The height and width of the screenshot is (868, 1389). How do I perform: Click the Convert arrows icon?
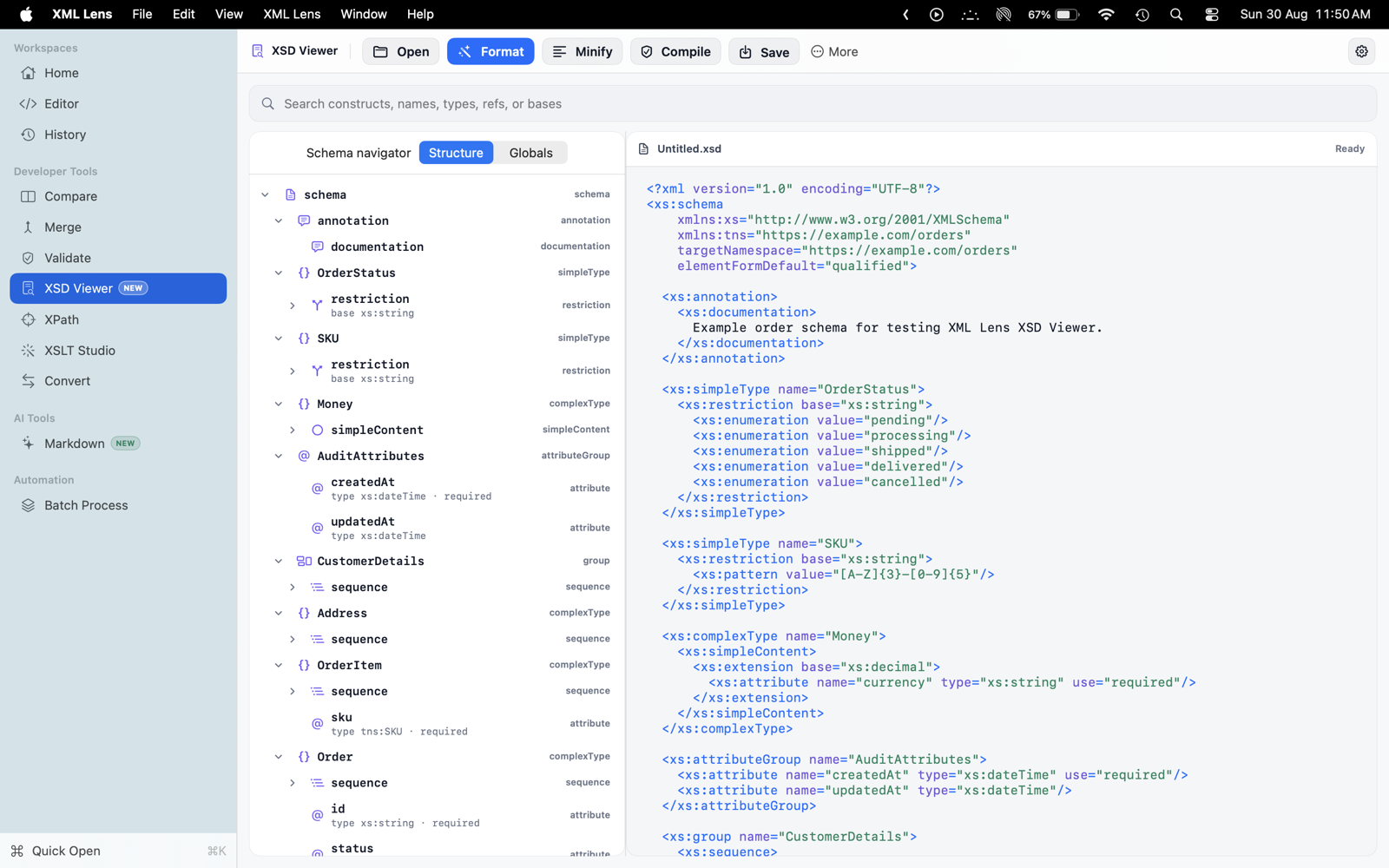(29, 381)
